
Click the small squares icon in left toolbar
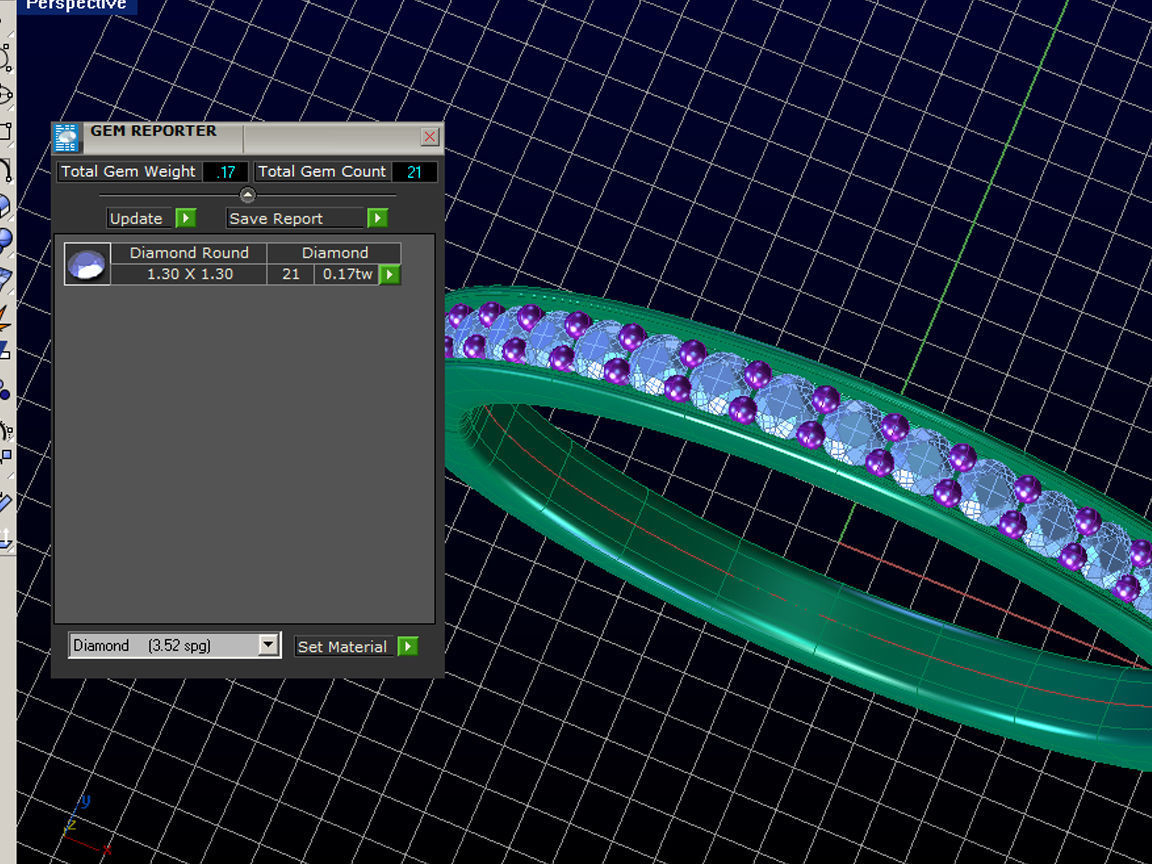[x=6, y=456]
